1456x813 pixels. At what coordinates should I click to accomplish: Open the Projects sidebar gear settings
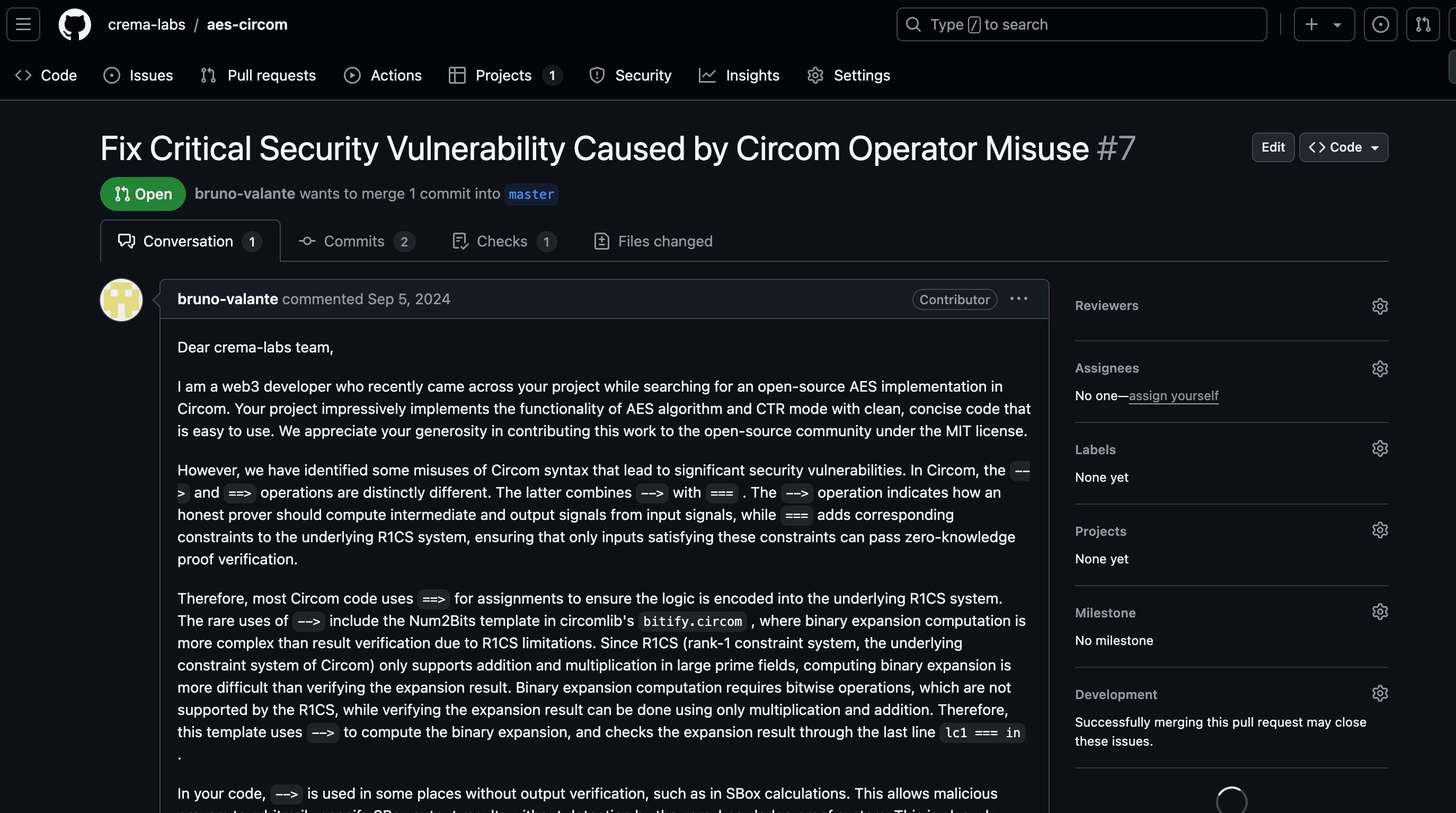[1380, 530]
